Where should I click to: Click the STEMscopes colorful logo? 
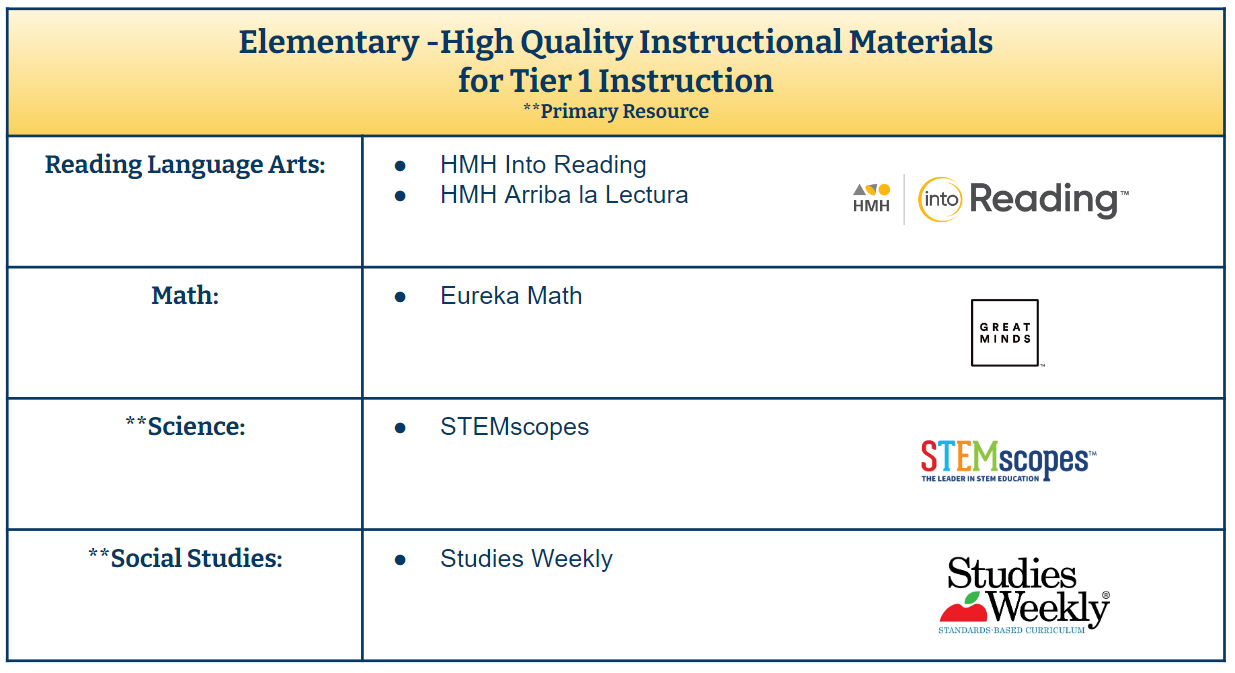tap(1008, 461)
